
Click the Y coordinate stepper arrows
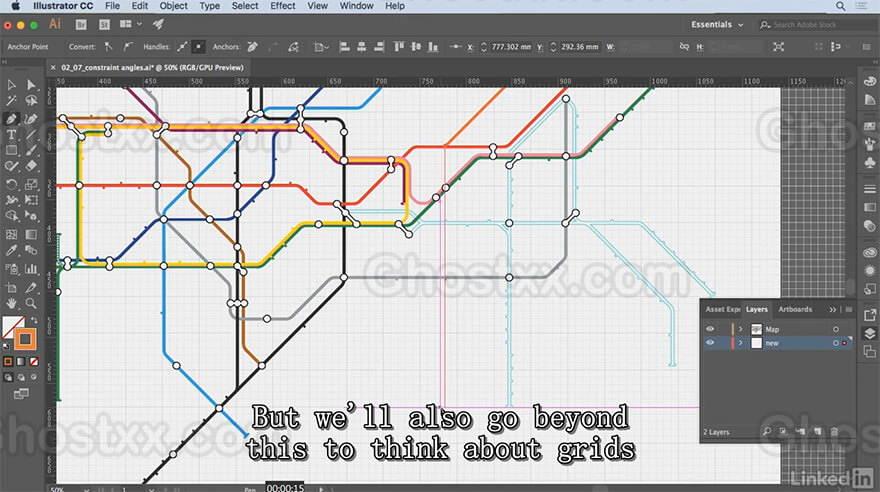tap(553, 47)
